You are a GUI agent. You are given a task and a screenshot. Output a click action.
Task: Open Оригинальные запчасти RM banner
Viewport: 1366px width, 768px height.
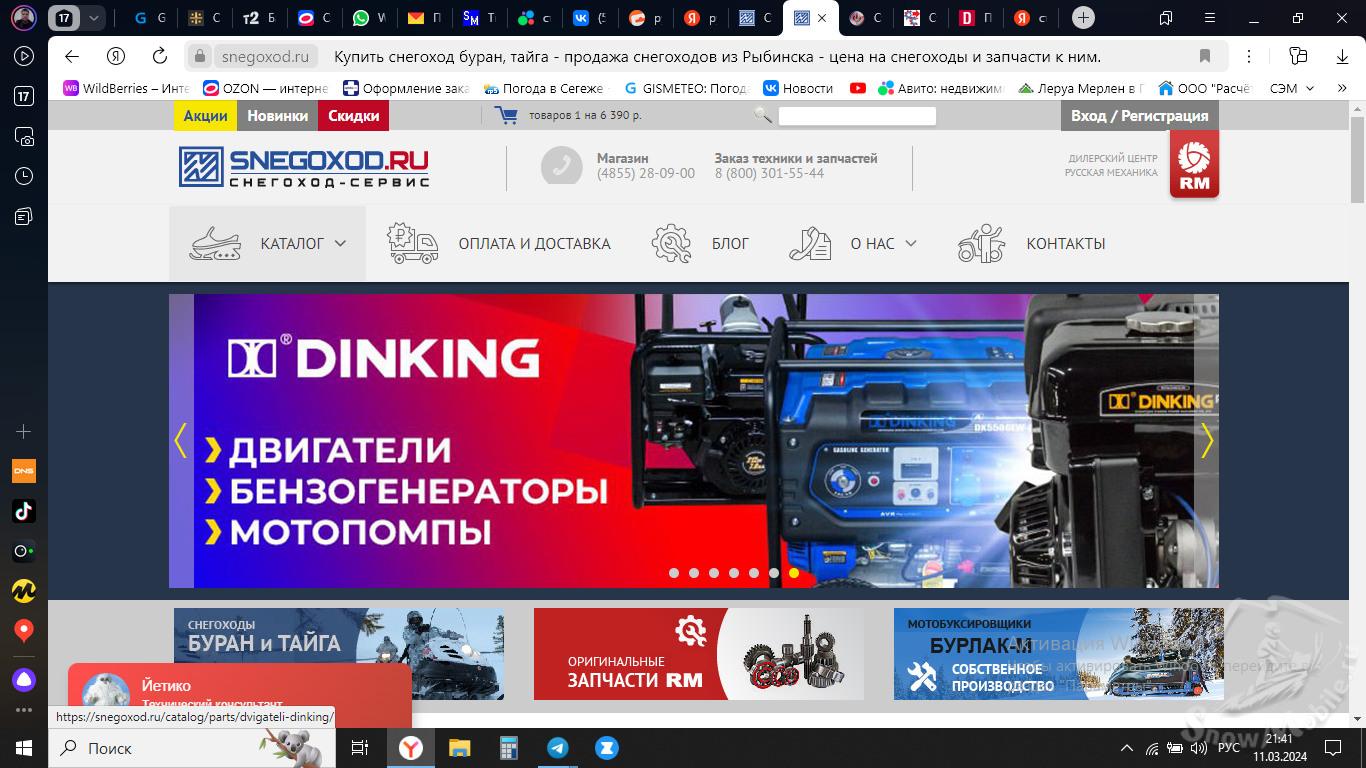tap(699, 654)
